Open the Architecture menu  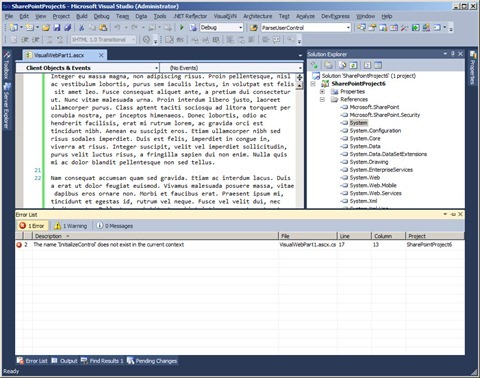[257, 16]
